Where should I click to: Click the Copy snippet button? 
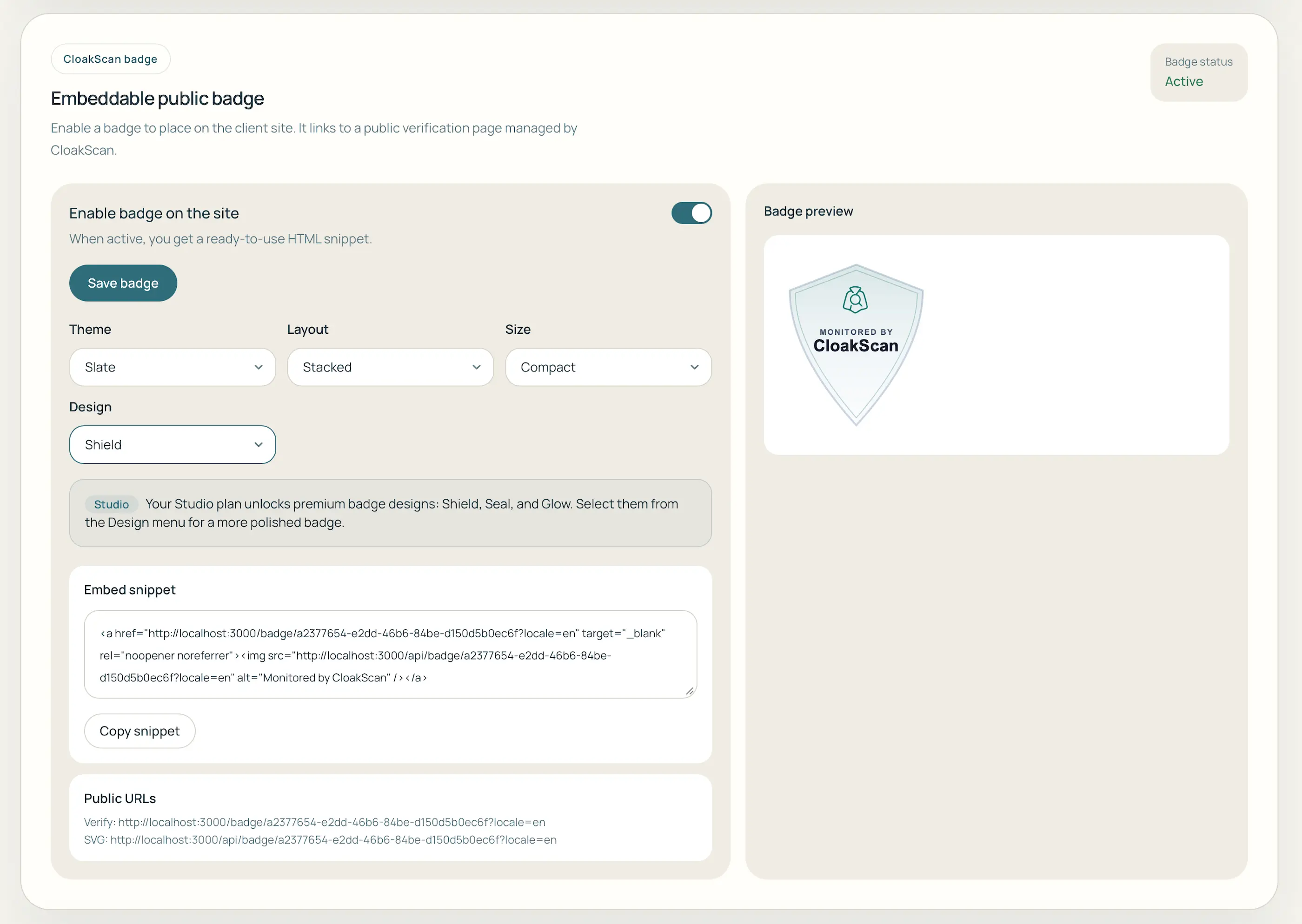click(x=139, y=731)
